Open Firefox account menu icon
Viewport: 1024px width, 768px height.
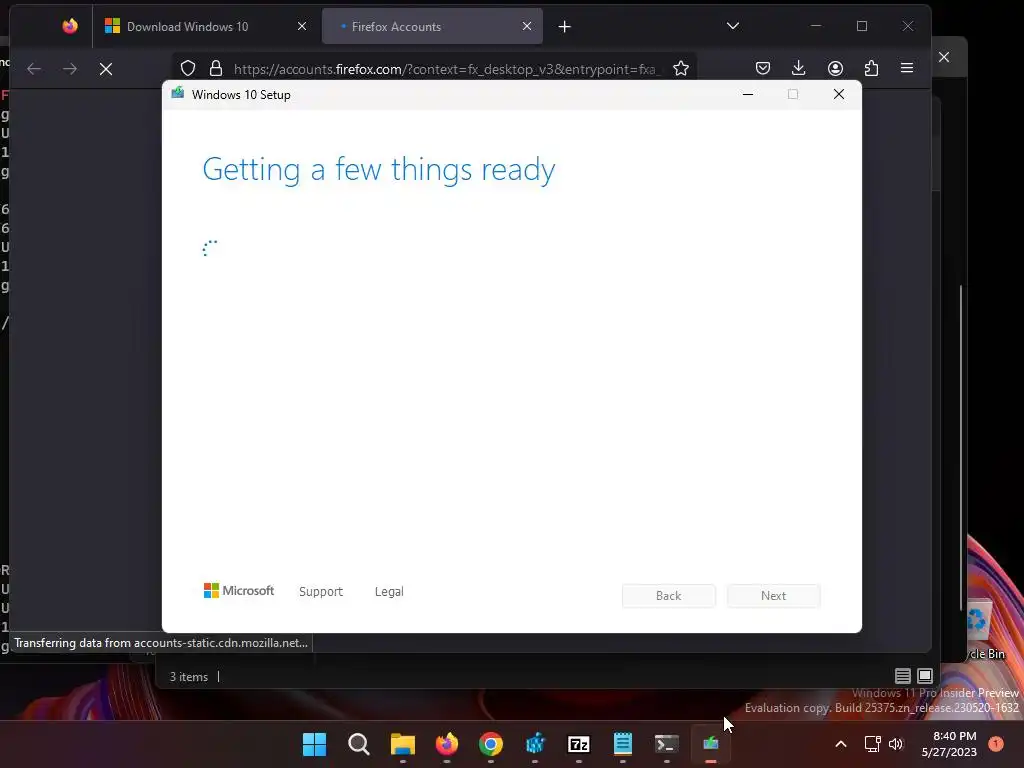pyautogui.click(x=835, y=68)
